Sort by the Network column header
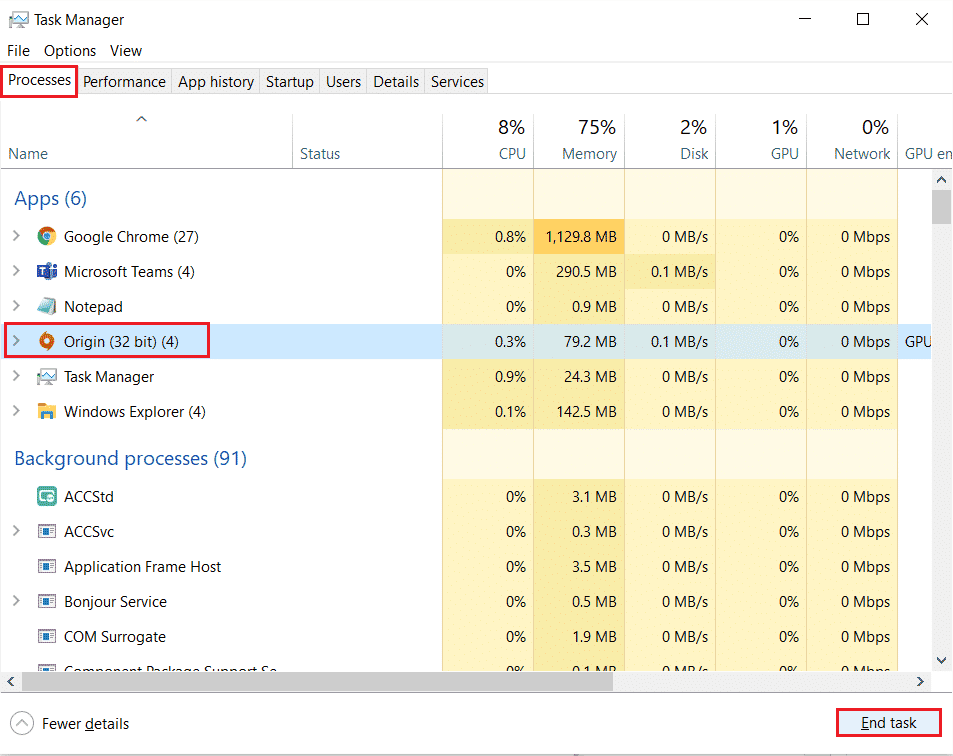 [x=852, y=141]
